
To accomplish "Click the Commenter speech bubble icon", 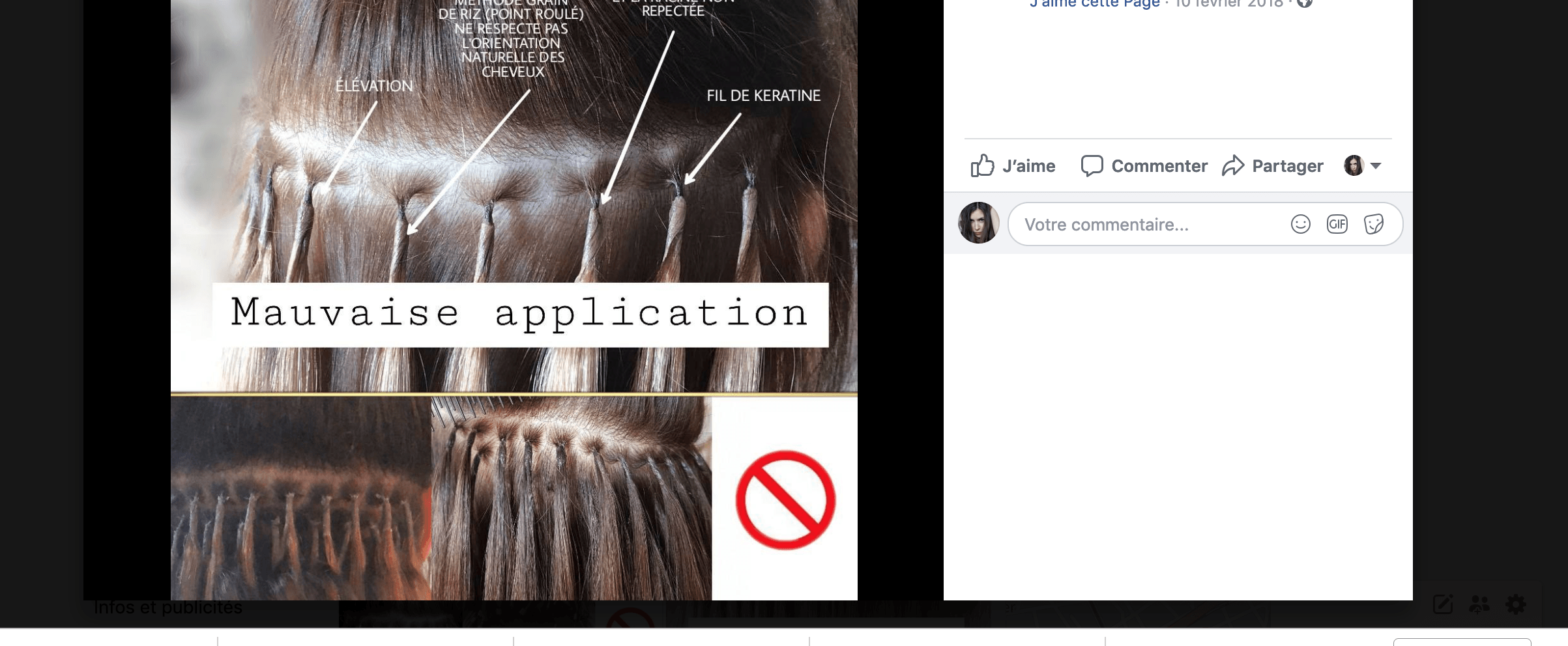I will click(x=1092, y=165).
